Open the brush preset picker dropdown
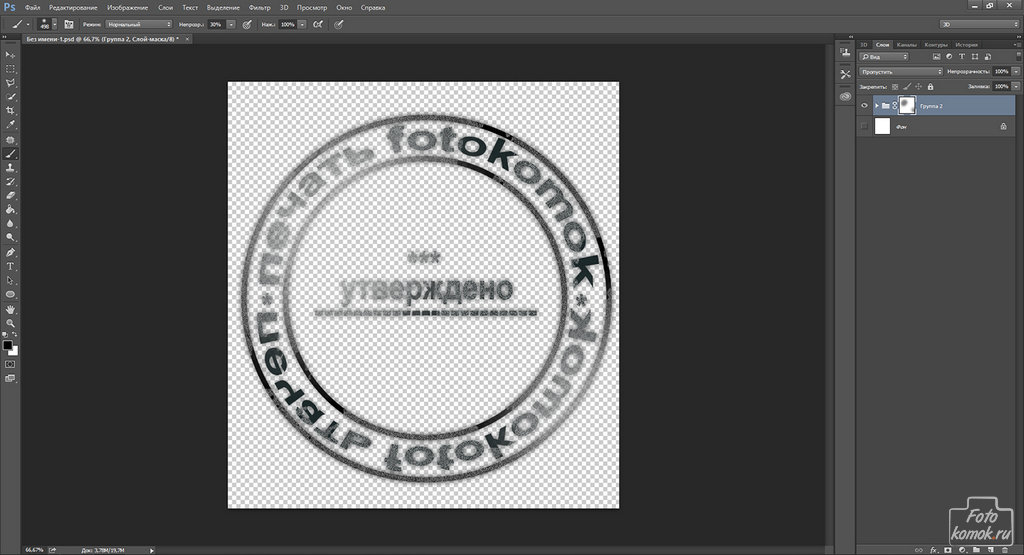This screenshot has width=1024, height=555. [54, 24]
